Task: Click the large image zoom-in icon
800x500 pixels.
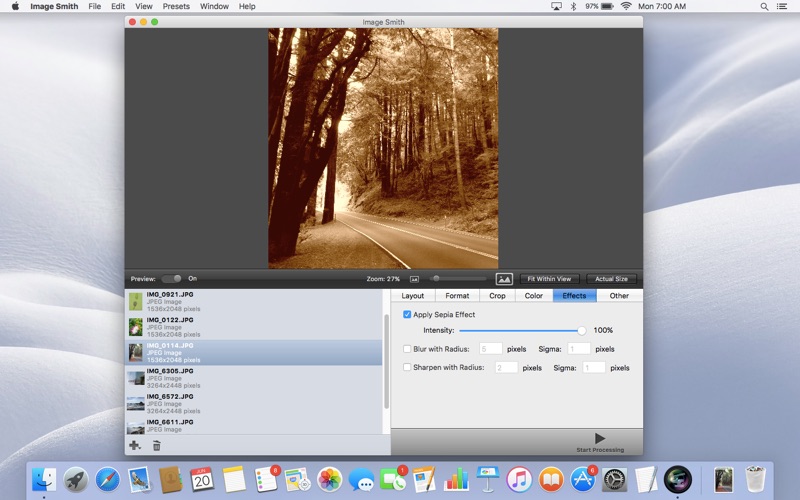Action: click(x=504, y=279)
